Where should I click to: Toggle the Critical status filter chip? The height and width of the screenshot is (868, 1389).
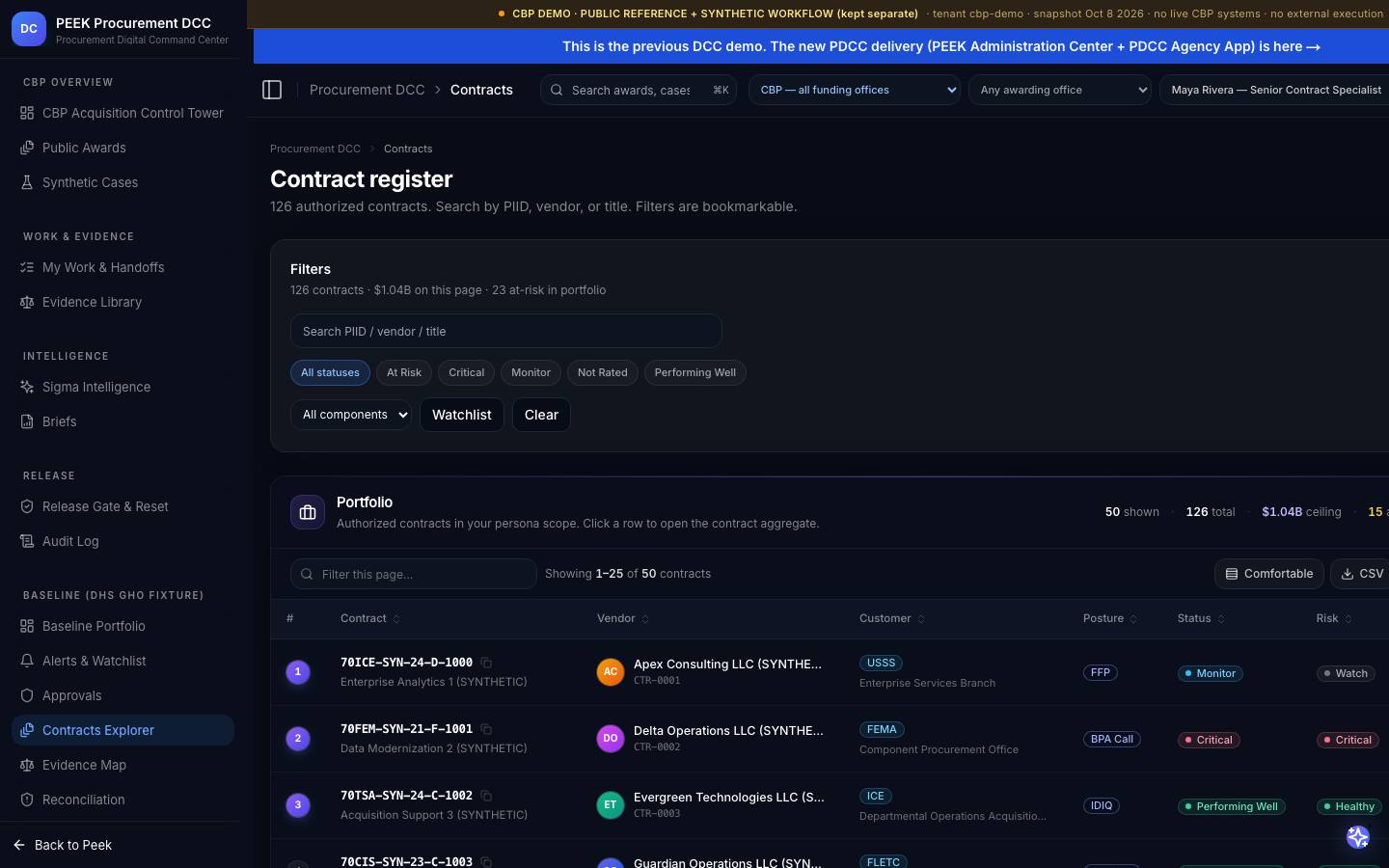tap(467, 372)
